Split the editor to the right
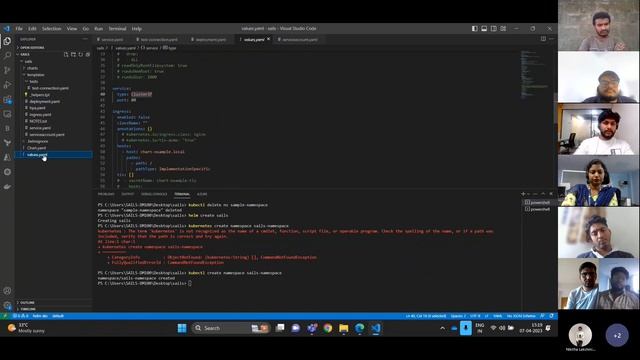Image resolution: width=640 pixels, height=360 pixels. point(543,39)
